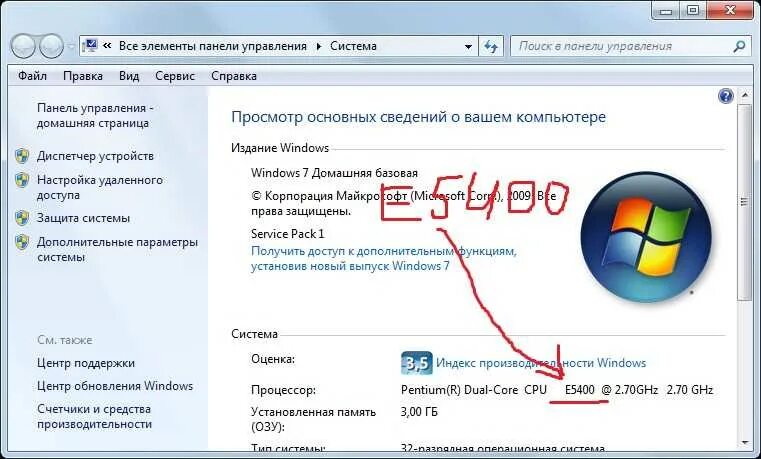Viewport: 761px width, 459px height.
Task: Maximize the Система window
Action: (693, 11)
